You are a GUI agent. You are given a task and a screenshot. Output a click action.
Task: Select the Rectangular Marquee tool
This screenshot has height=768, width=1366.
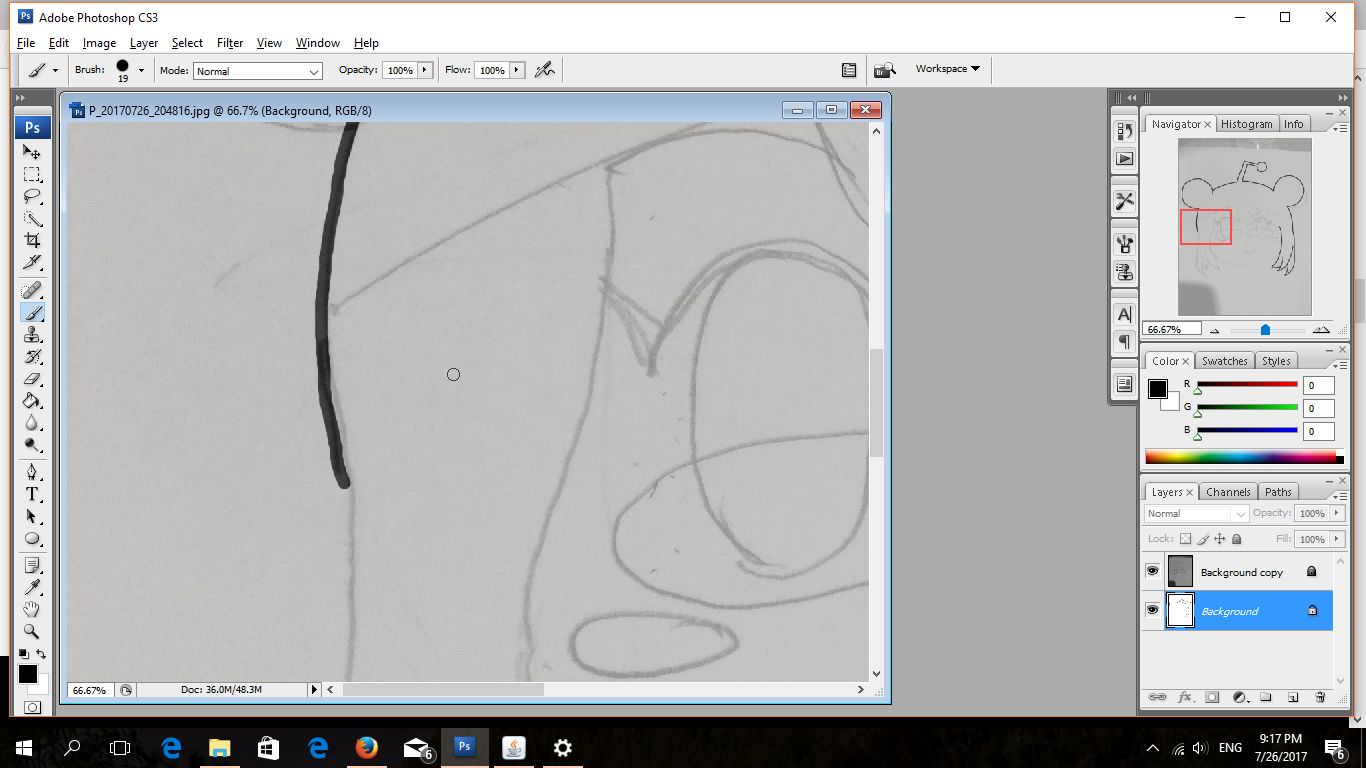click(32, 175)
